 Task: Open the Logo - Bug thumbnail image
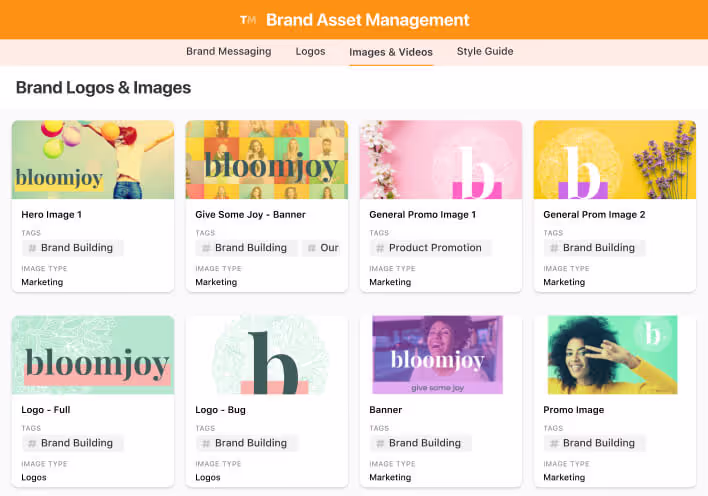267,355
